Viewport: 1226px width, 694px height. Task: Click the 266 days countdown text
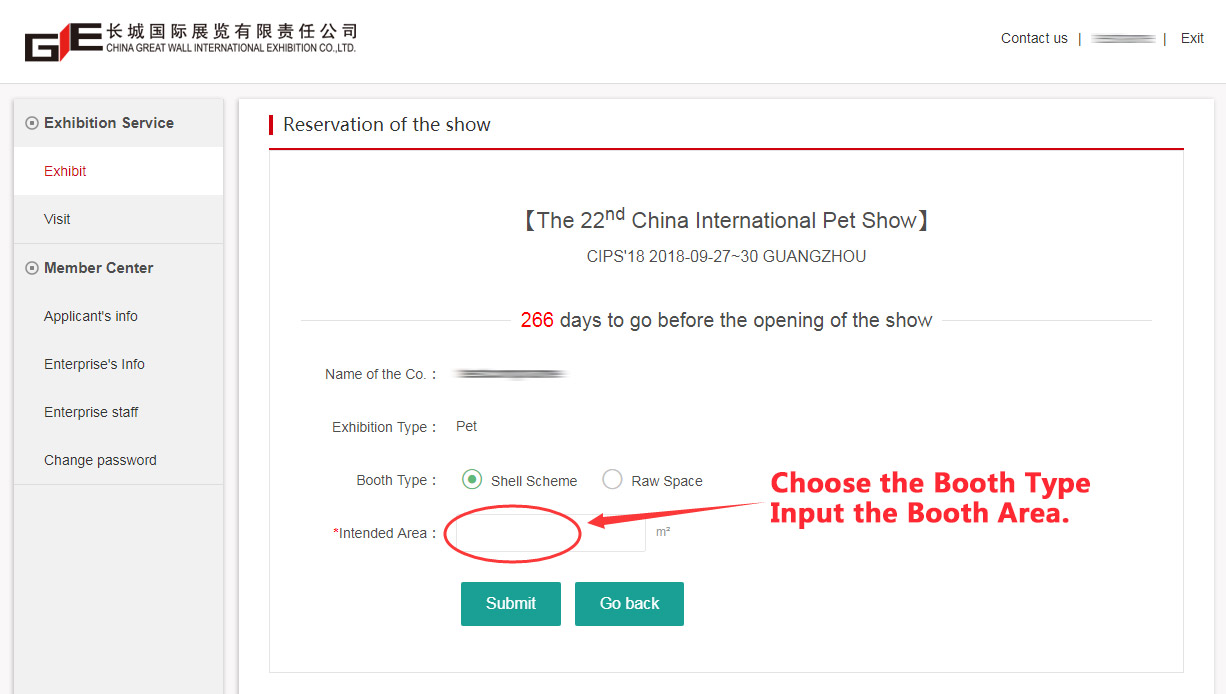[726, 320]
